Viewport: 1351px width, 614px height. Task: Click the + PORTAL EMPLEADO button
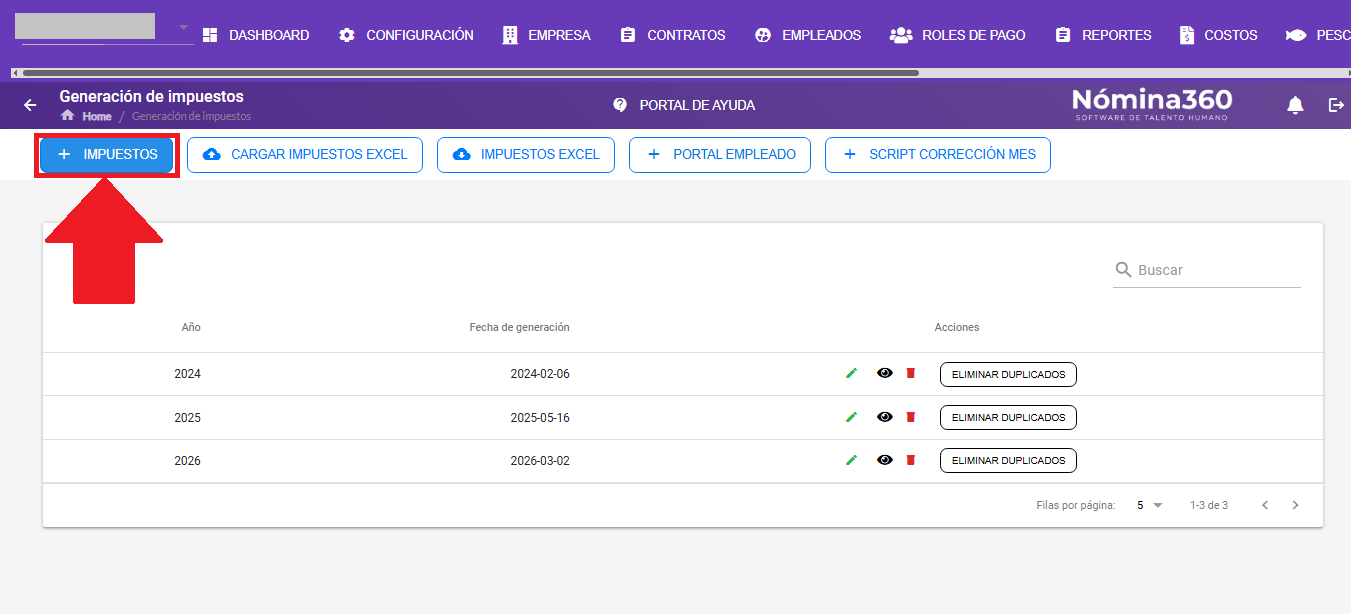tap(720, 155)
